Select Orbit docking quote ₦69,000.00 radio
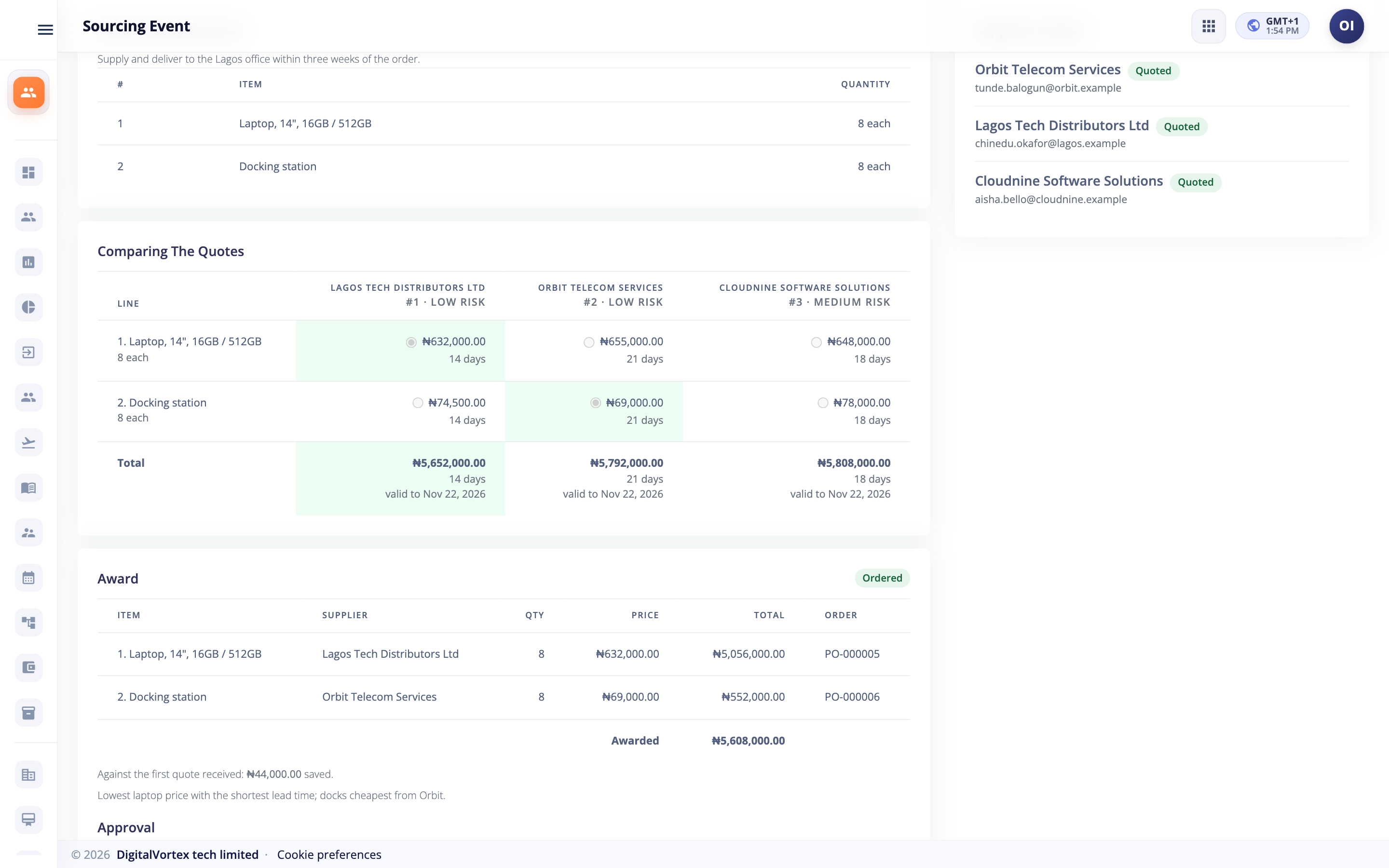The image size is (1389, 868). [x=596, y=403]
